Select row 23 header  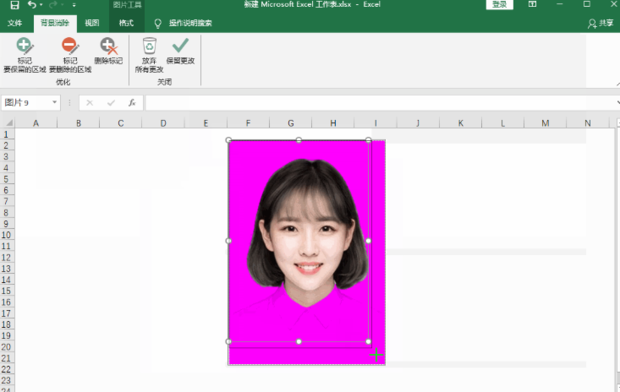pyautogui.click(x=7, y=380)
